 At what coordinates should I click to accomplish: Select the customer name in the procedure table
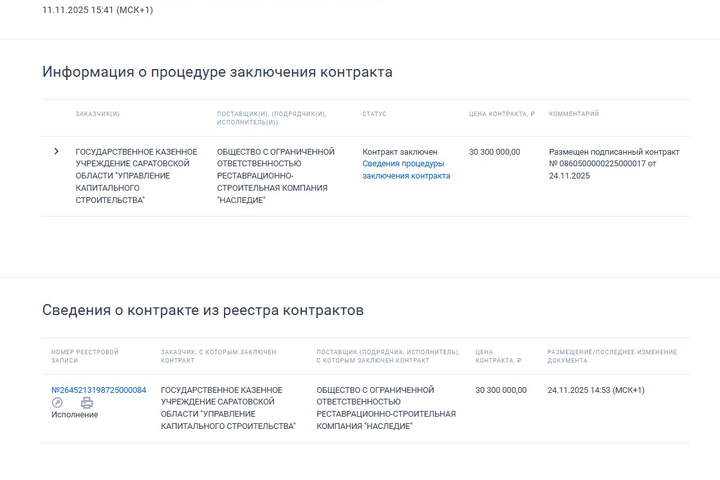(135, 176)
